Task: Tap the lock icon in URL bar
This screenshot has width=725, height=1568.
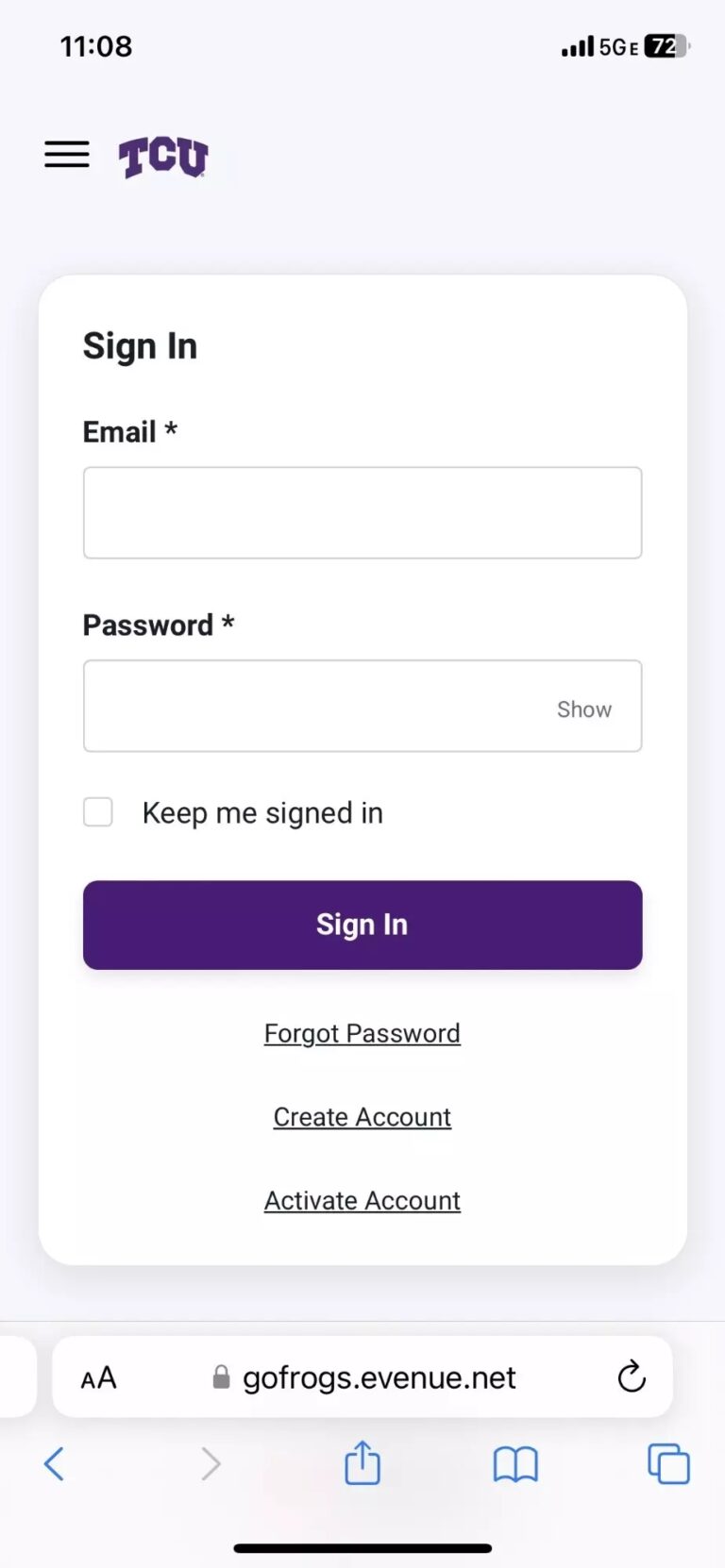Action: click(x=221, y=1377)
